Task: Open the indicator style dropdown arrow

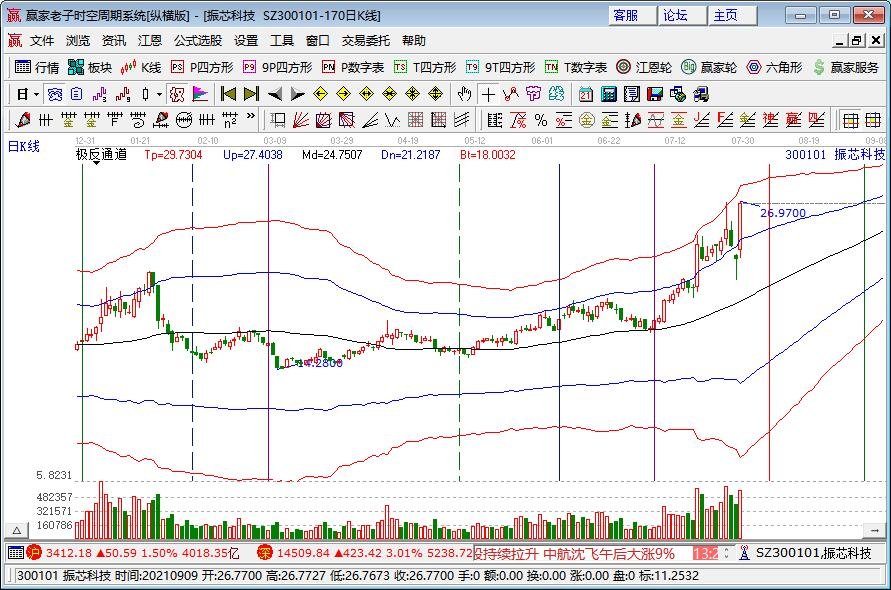Action: click(x=159, y=93)
